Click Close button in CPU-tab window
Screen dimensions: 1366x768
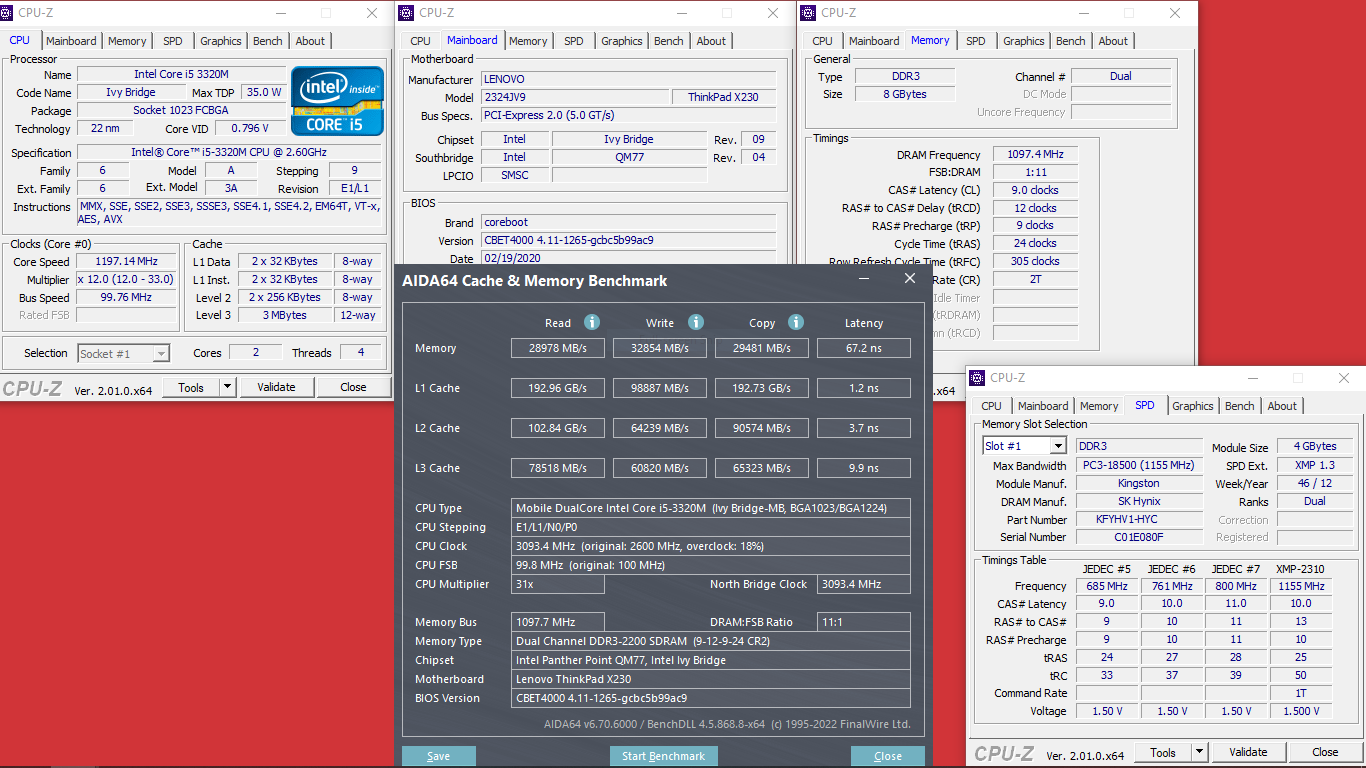point(353,387)
